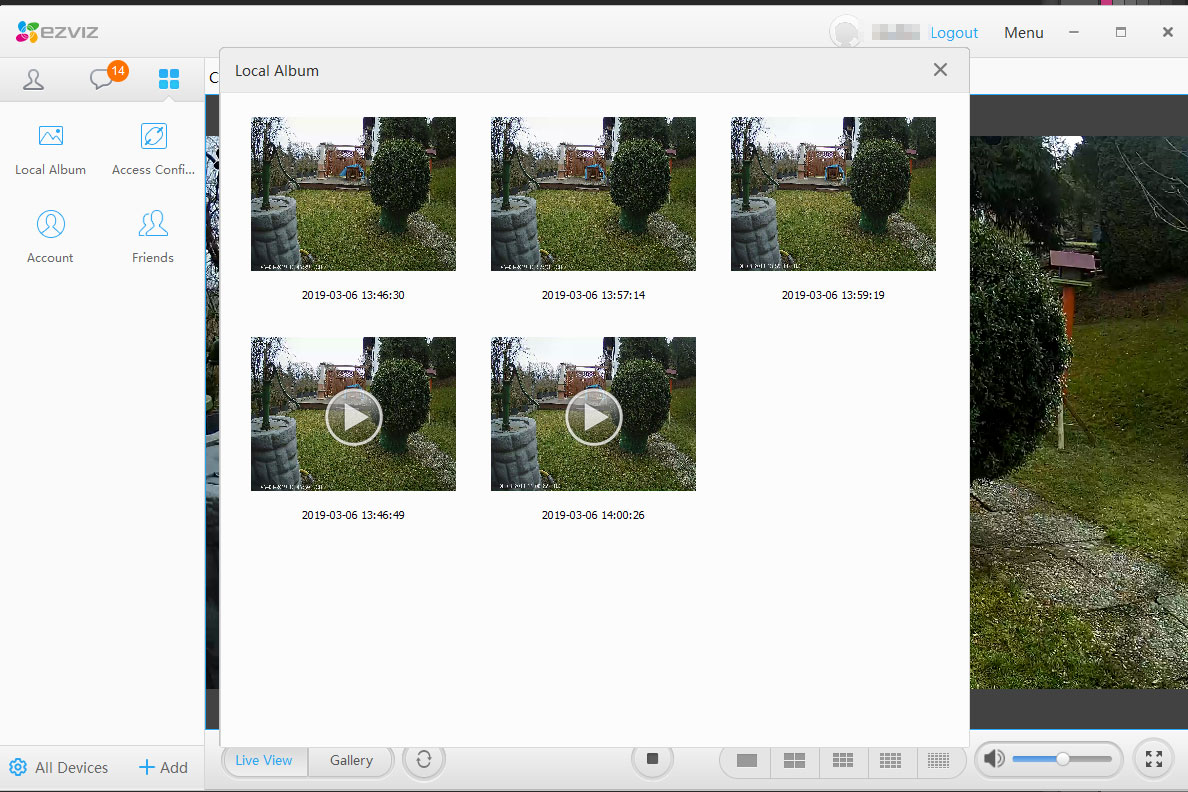Open the messages icon with 14 badge
This screenshot has width=1188, height=792.
tap(102, 79)
